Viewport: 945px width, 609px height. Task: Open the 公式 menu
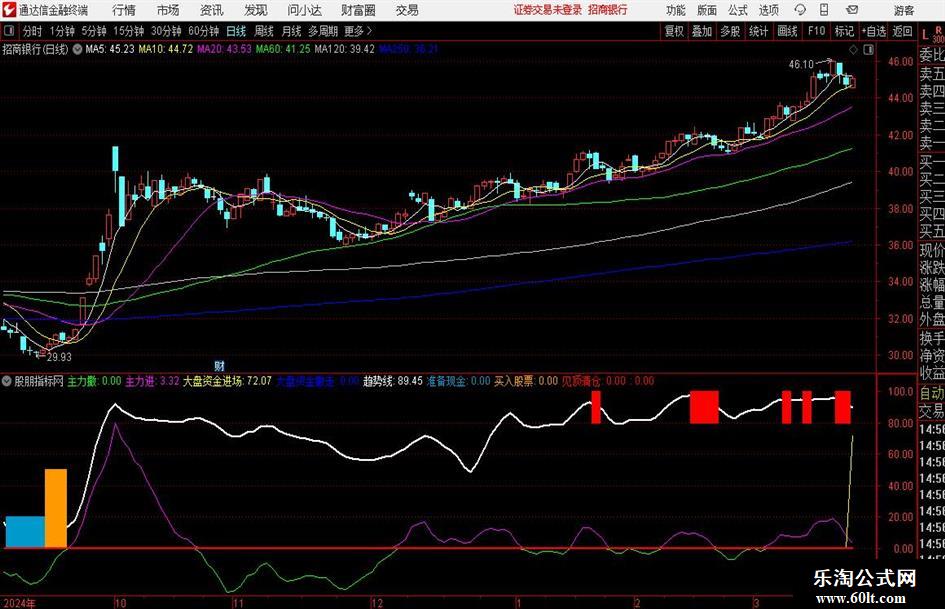point(738,10)
